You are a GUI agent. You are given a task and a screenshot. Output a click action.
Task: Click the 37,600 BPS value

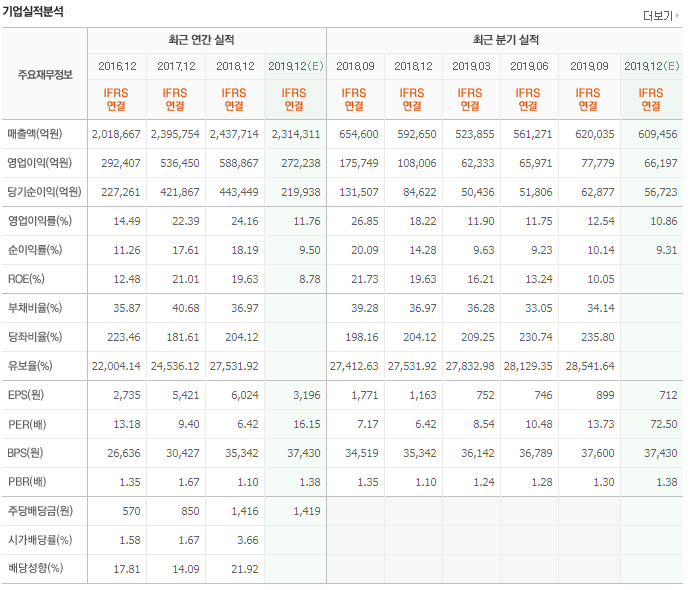click(x=598, y=453)
